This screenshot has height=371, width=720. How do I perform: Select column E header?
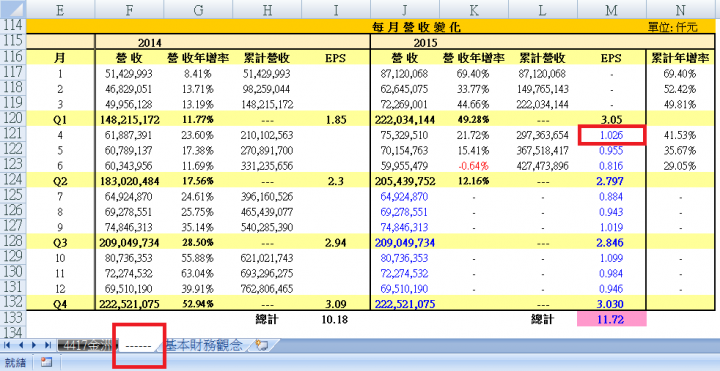61,10
